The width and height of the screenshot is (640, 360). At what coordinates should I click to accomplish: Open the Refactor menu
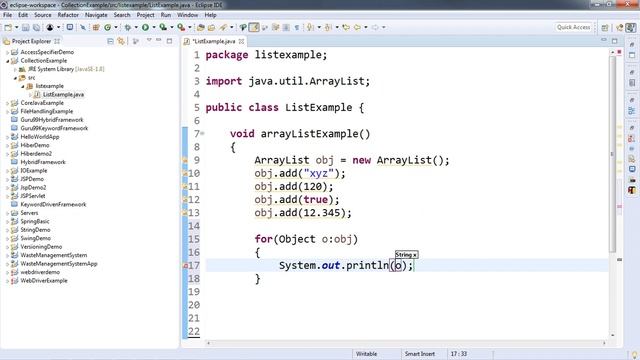[x=68, y=15]
